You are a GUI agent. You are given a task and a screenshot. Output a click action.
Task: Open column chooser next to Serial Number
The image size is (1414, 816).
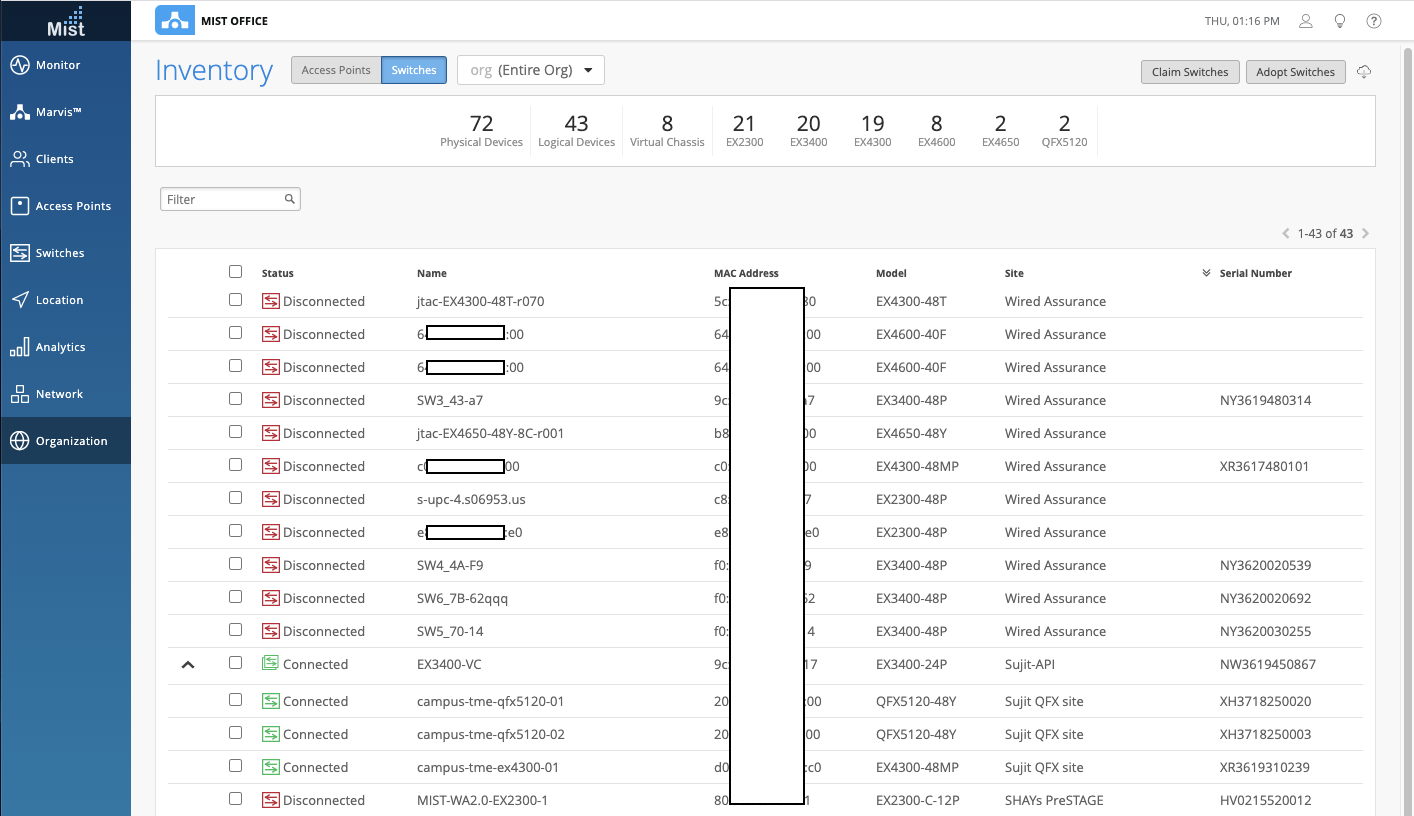pyautogui.click(x=1206, y=273)
